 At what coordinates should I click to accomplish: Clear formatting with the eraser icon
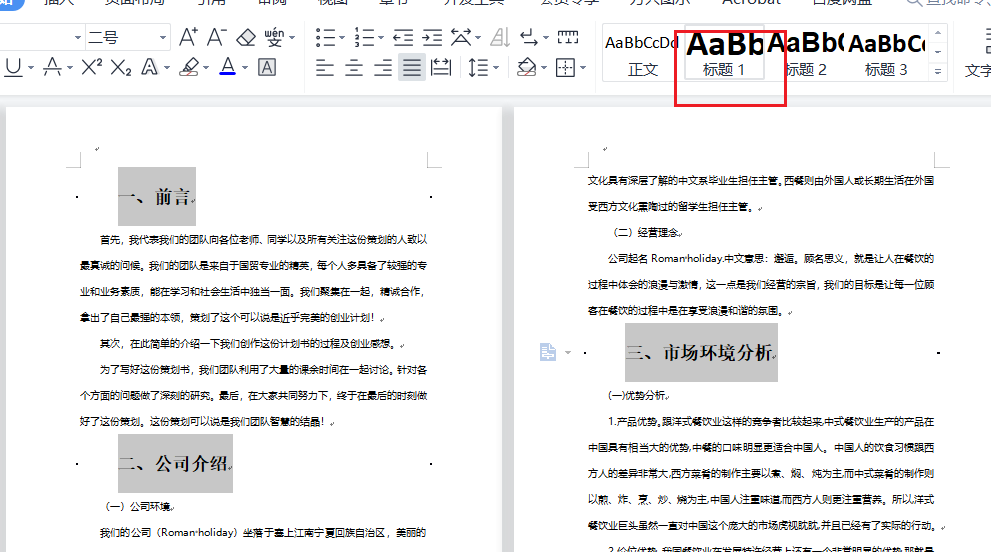(x=246, y=38)
